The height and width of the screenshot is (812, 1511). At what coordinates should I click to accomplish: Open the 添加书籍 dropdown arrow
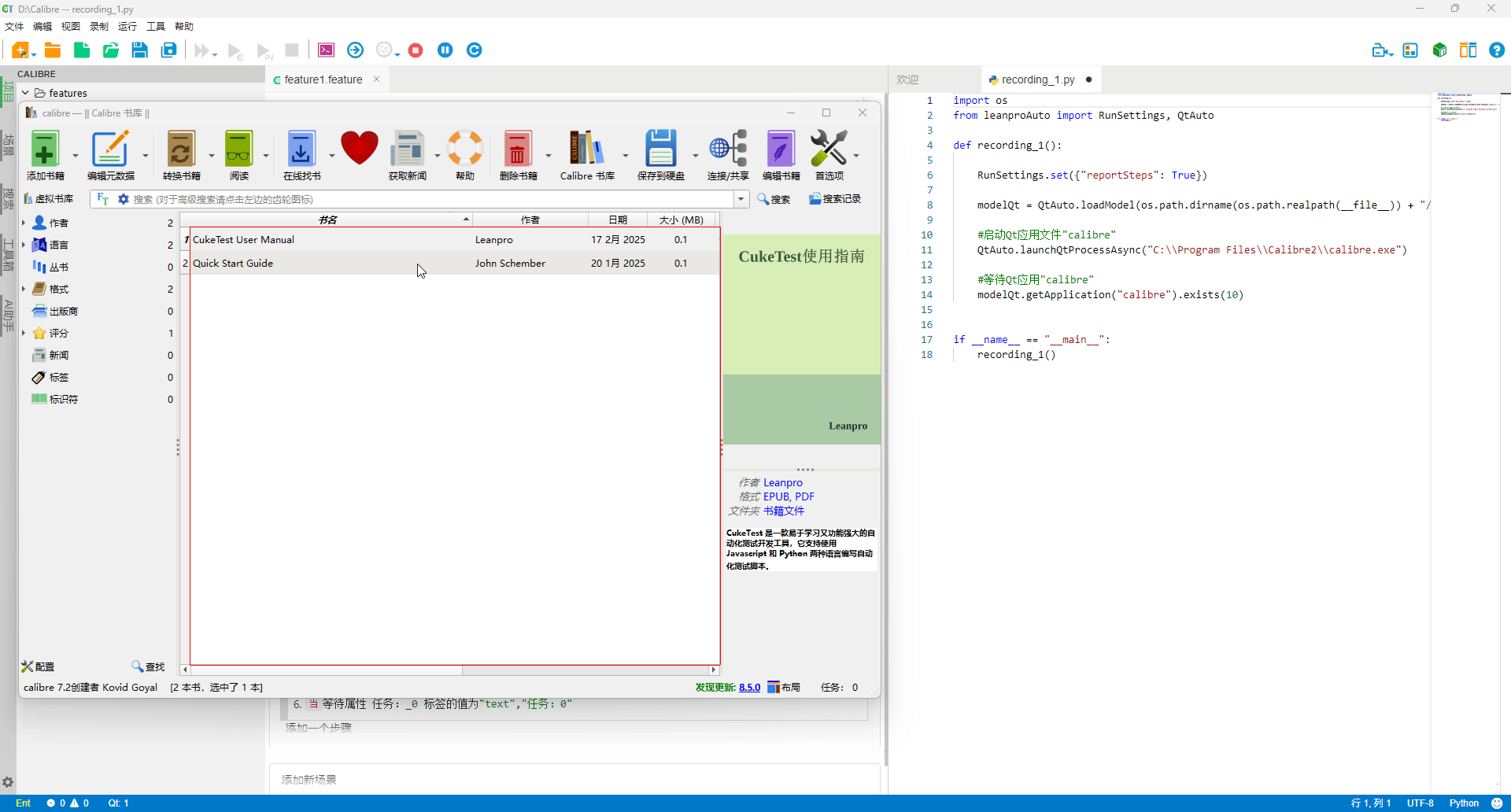[x=76, y=156]
